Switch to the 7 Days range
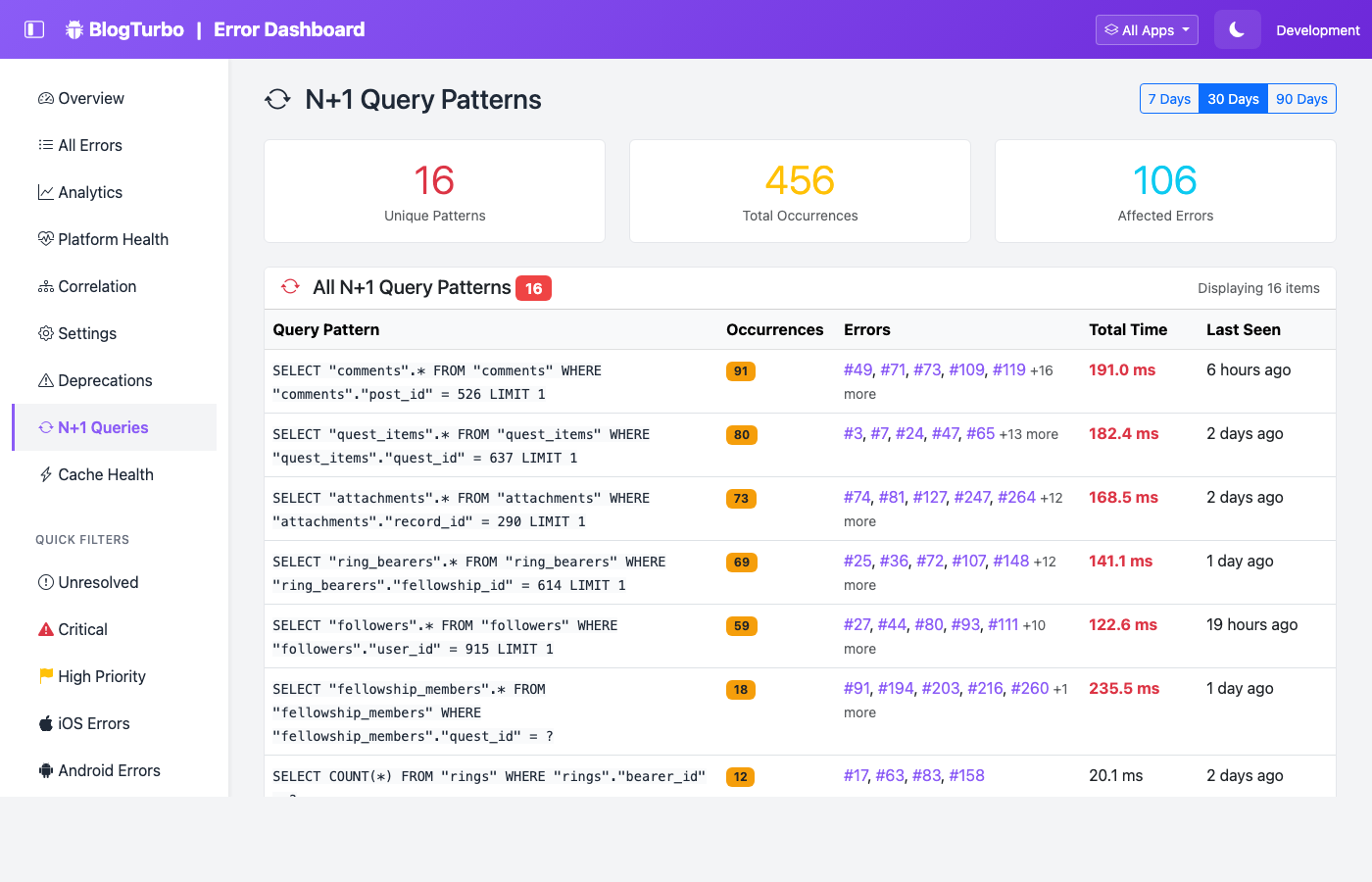Screen dimensions: 1372x882 [1169, 98]
